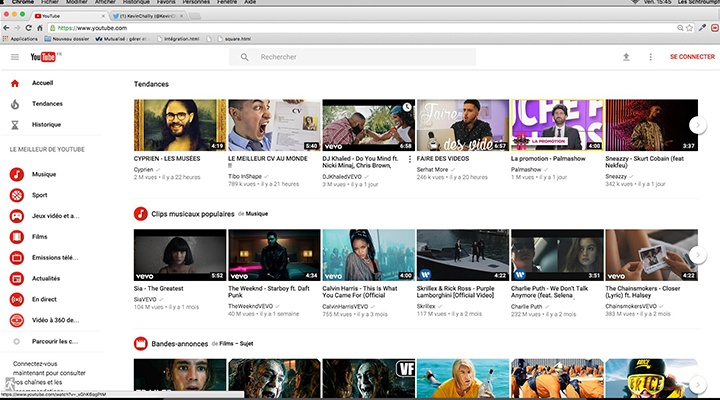720x400 pixels.
Task: Click the upload video icon
Action: tap(626, 57)
